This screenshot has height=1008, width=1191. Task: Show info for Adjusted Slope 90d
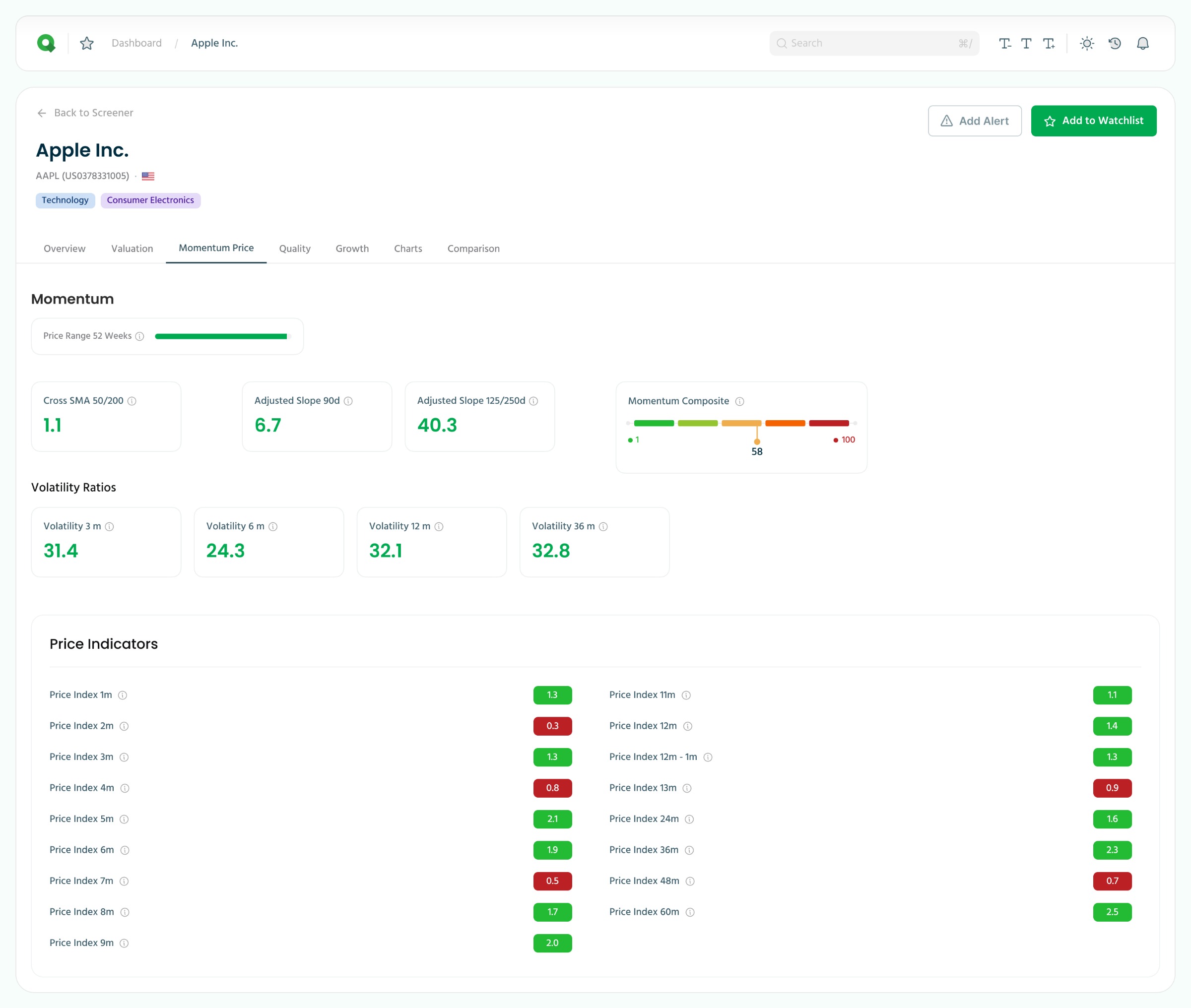[348, 401]
